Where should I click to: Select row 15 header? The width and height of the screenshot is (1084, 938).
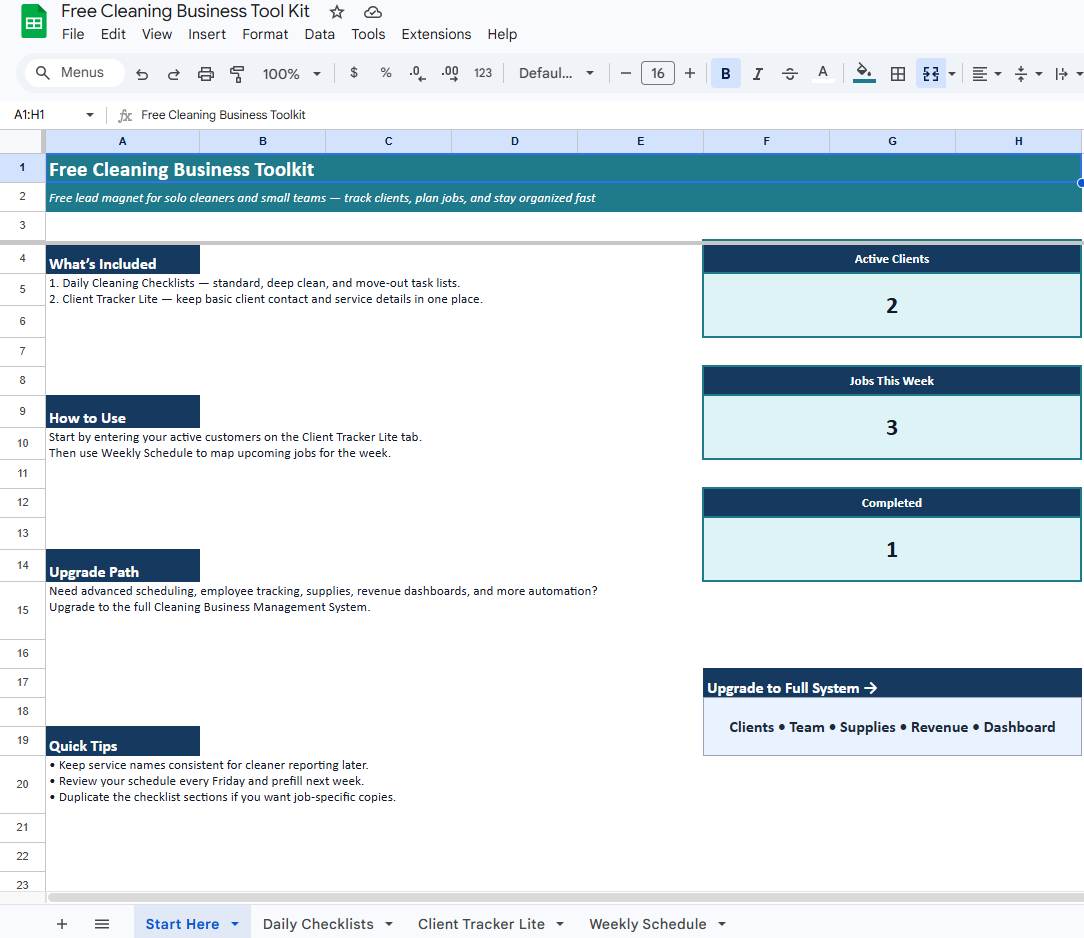click(x=23, y=610)
